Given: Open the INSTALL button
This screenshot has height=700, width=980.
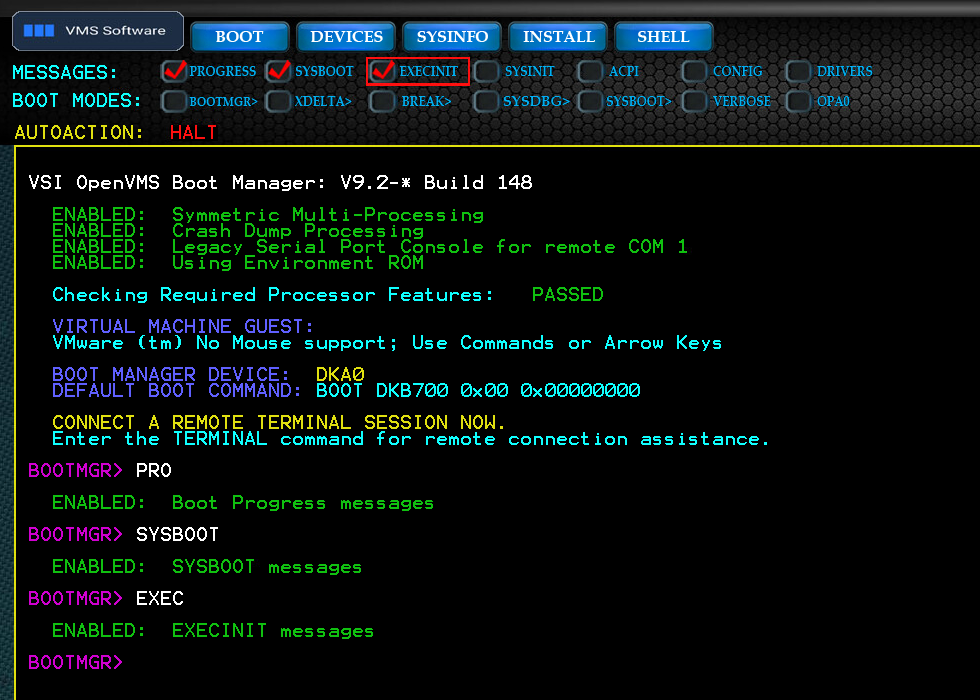Looking at the screenshot, I should pos(558,37).
